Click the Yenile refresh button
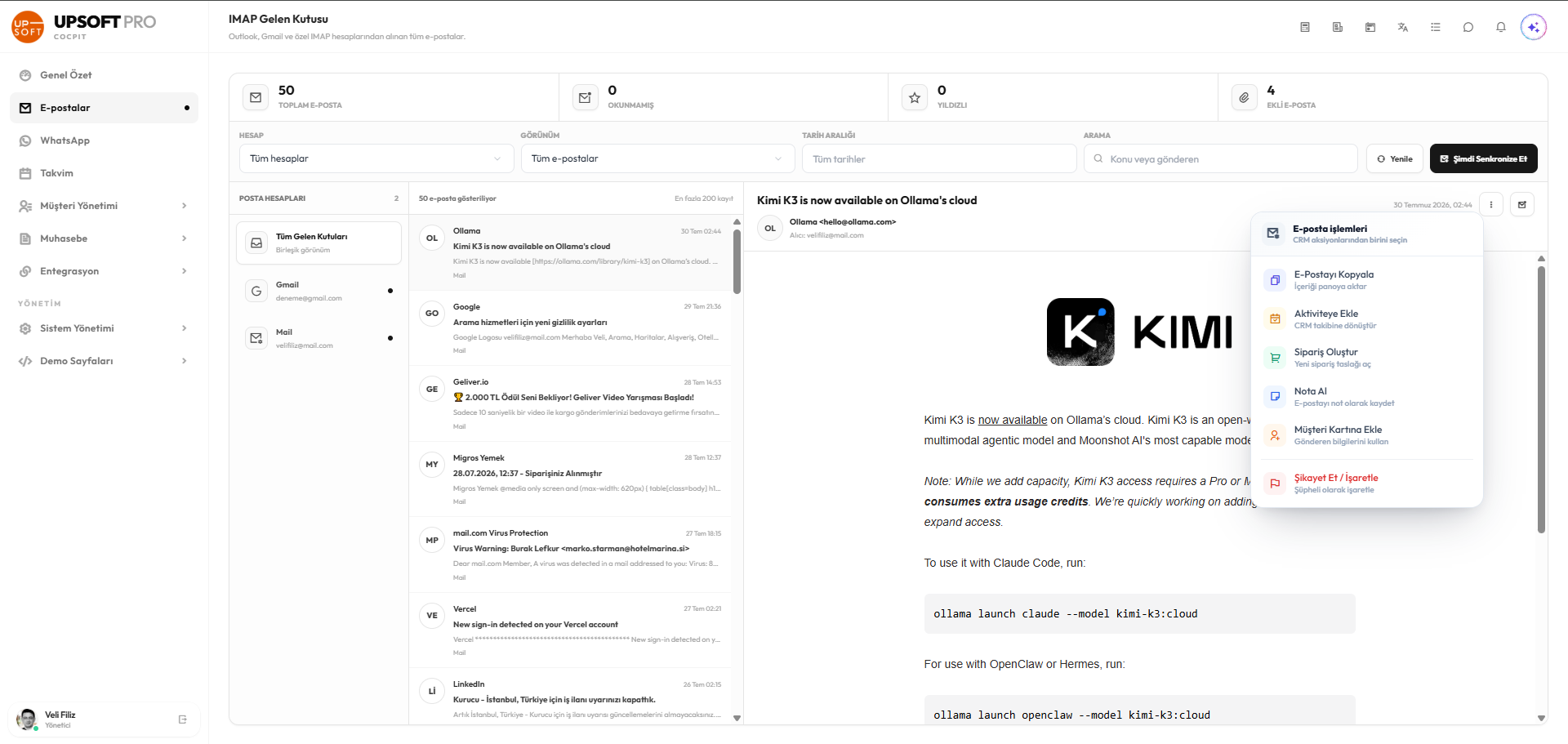This screenshot has height=744, width=1568. [x=1395, y=158]
